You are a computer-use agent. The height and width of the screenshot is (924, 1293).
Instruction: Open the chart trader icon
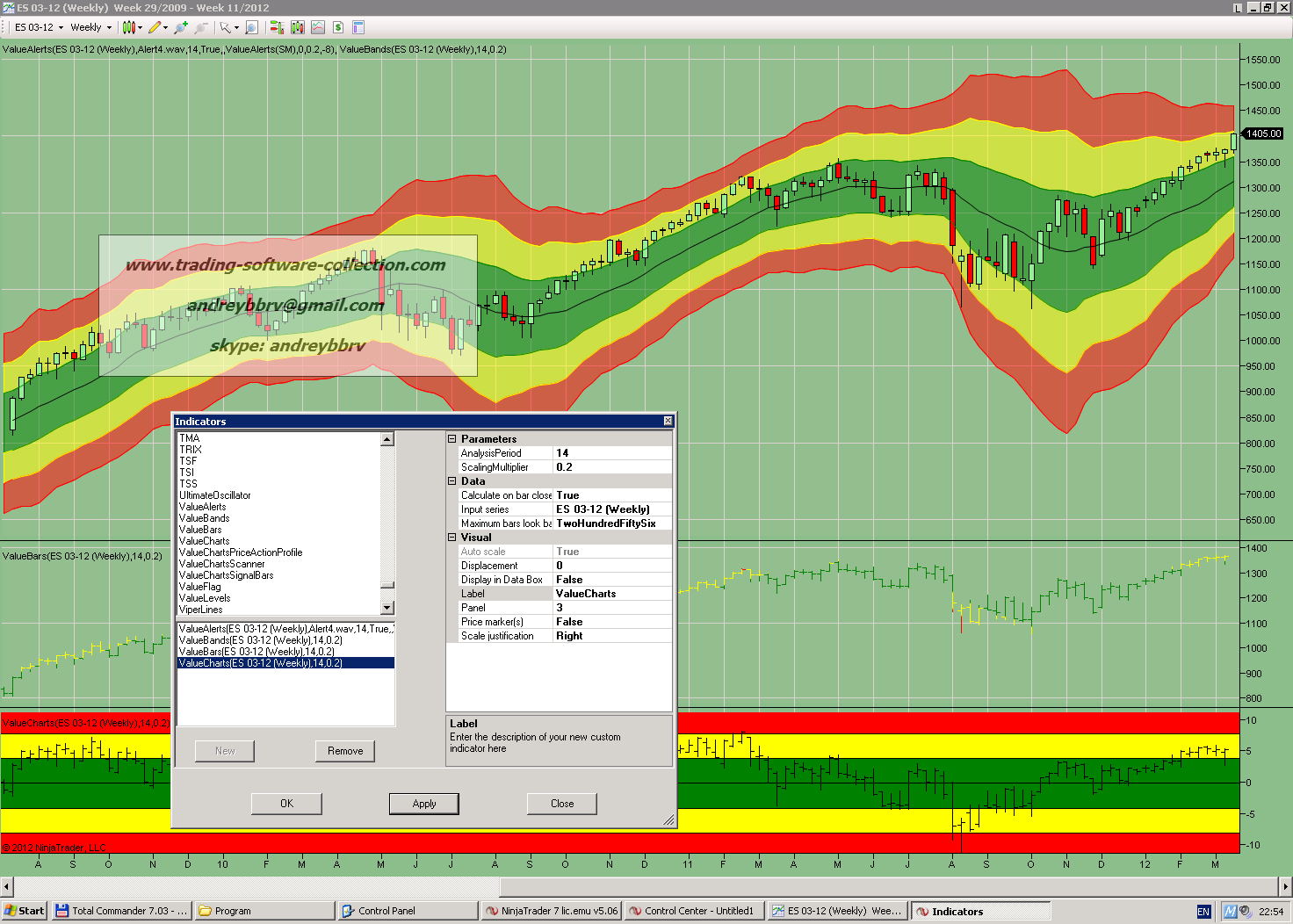pyautogui.click(x=277, y=27)
